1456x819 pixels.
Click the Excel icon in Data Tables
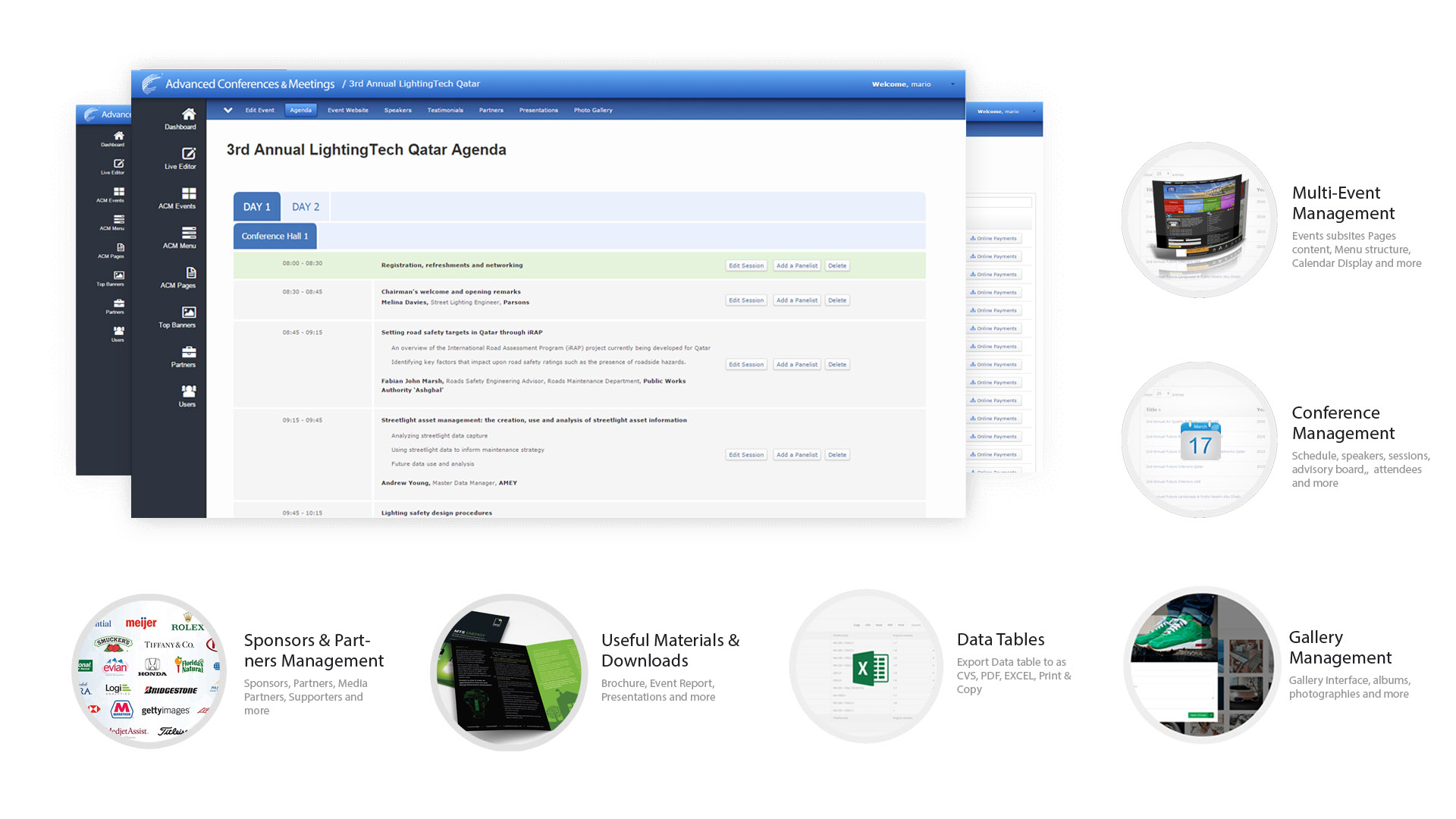click(x=870, y=669)
